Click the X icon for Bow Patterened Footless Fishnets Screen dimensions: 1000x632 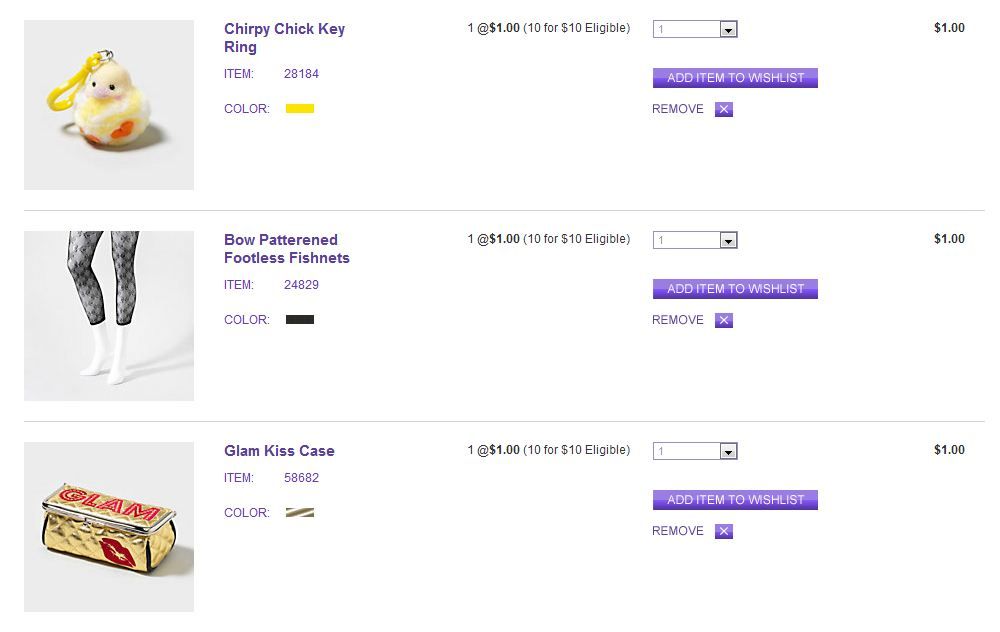click(724, 321)
